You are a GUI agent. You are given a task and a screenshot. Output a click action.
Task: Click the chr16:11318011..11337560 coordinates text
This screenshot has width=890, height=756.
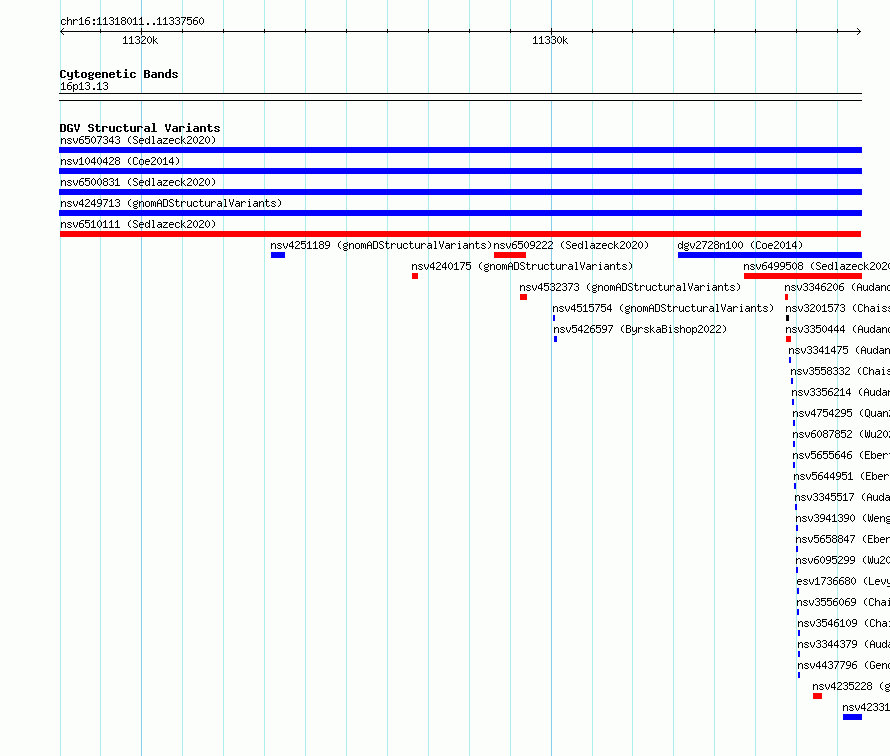click(x=132, y=21)
